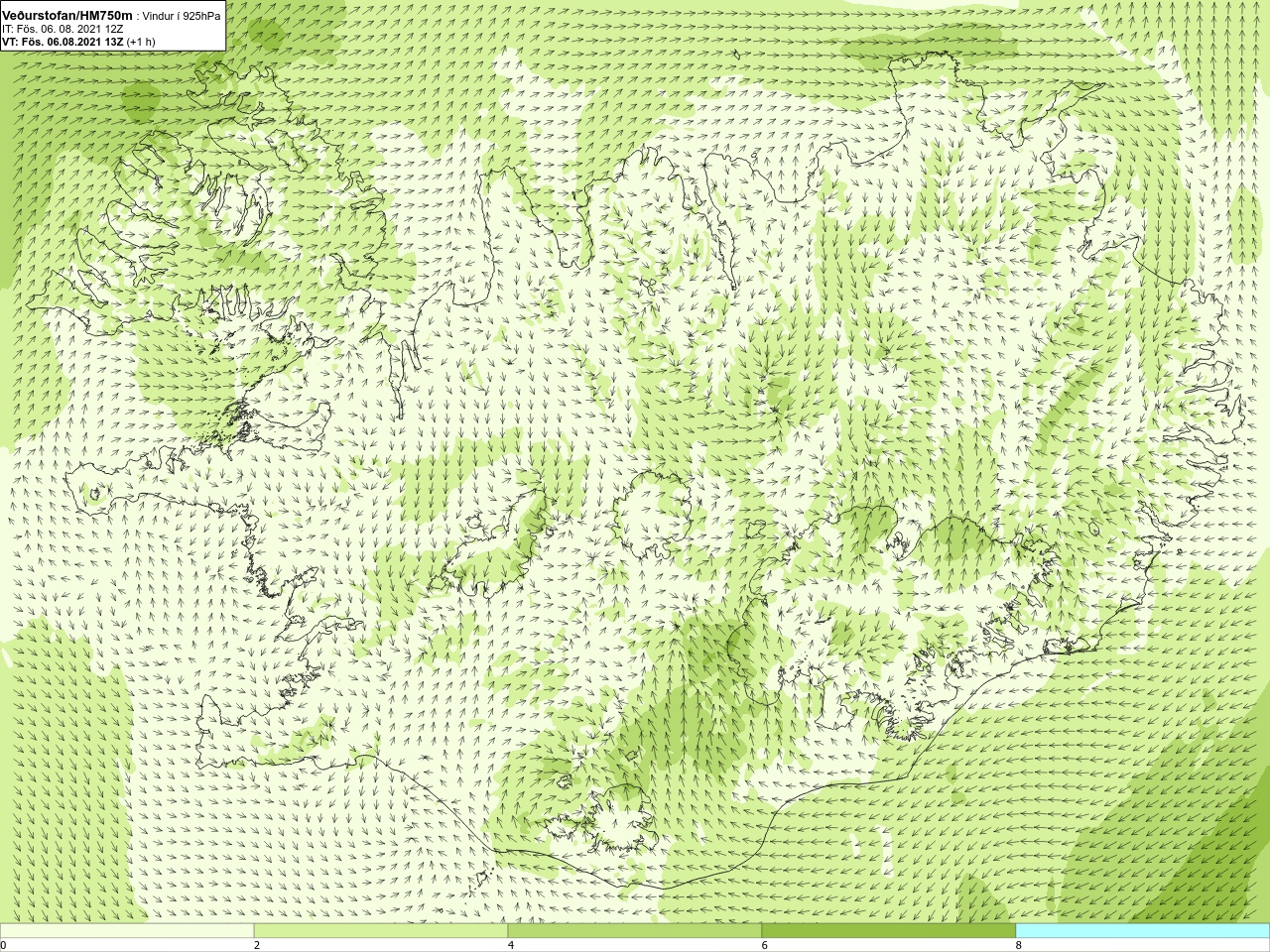Click the legend scale label "4"
This screenshot has height=952, width=1270.
pos(511,945)
